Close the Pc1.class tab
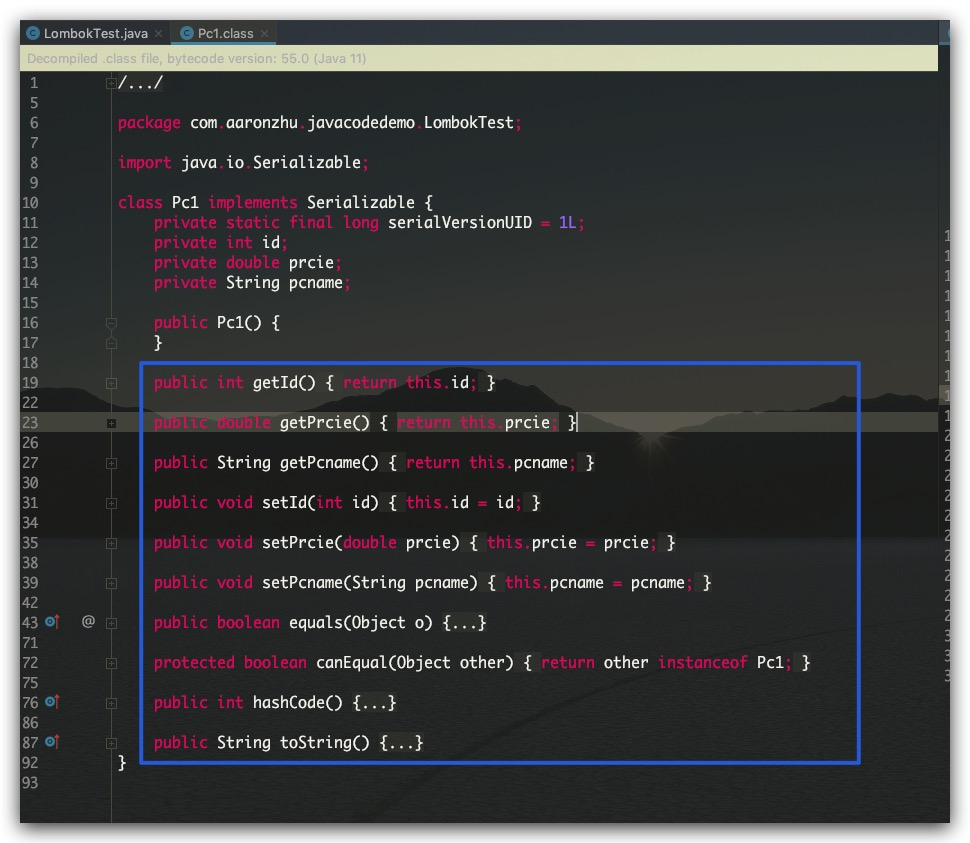Image resolution: width=970 pixels, height=843 pixels. [265, 33]
